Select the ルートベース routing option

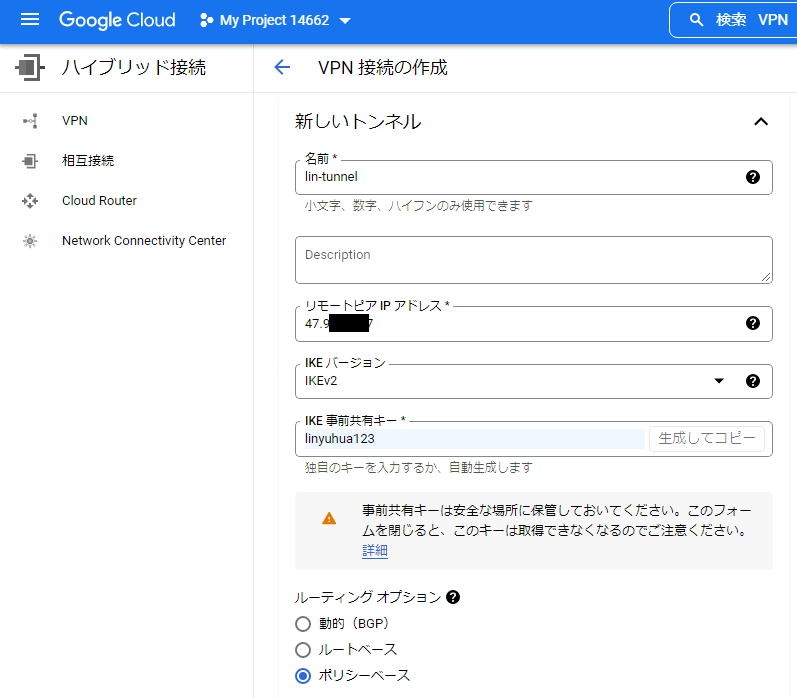tap(303, 650)
